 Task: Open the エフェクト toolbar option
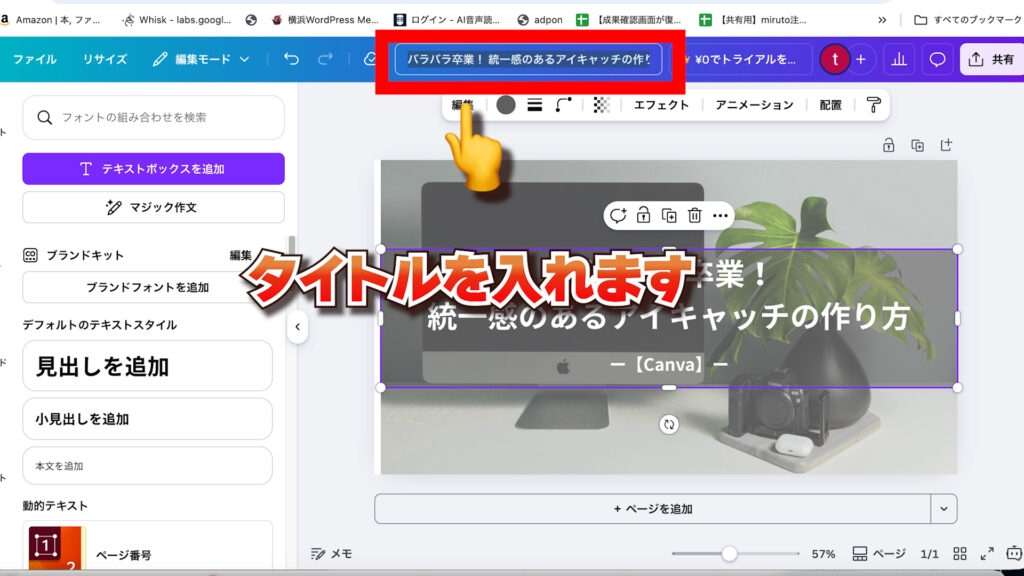click(x=661, y=105)
